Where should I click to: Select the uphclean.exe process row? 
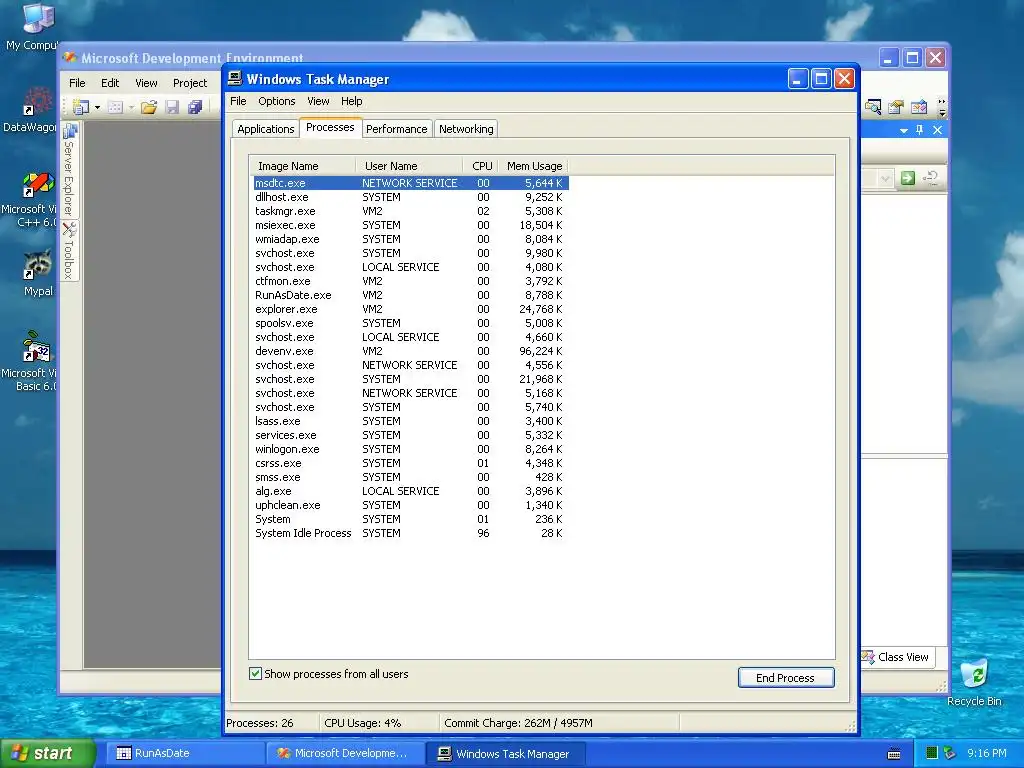pos(411,505)
